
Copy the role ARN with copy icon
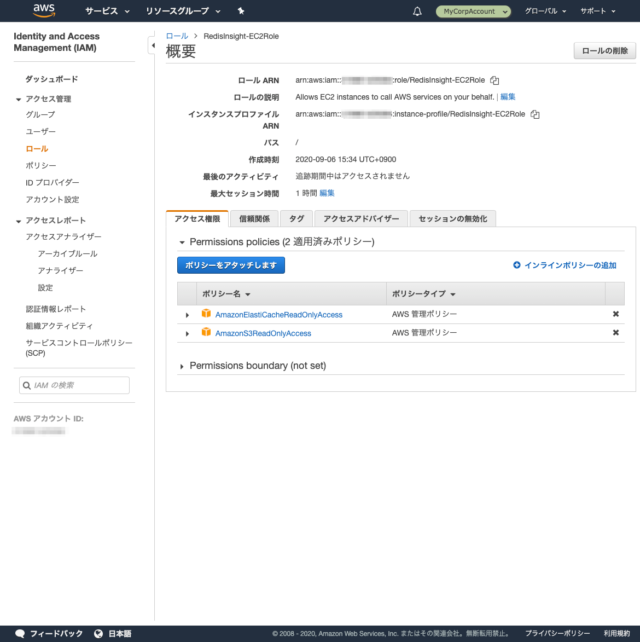[495, 80]
